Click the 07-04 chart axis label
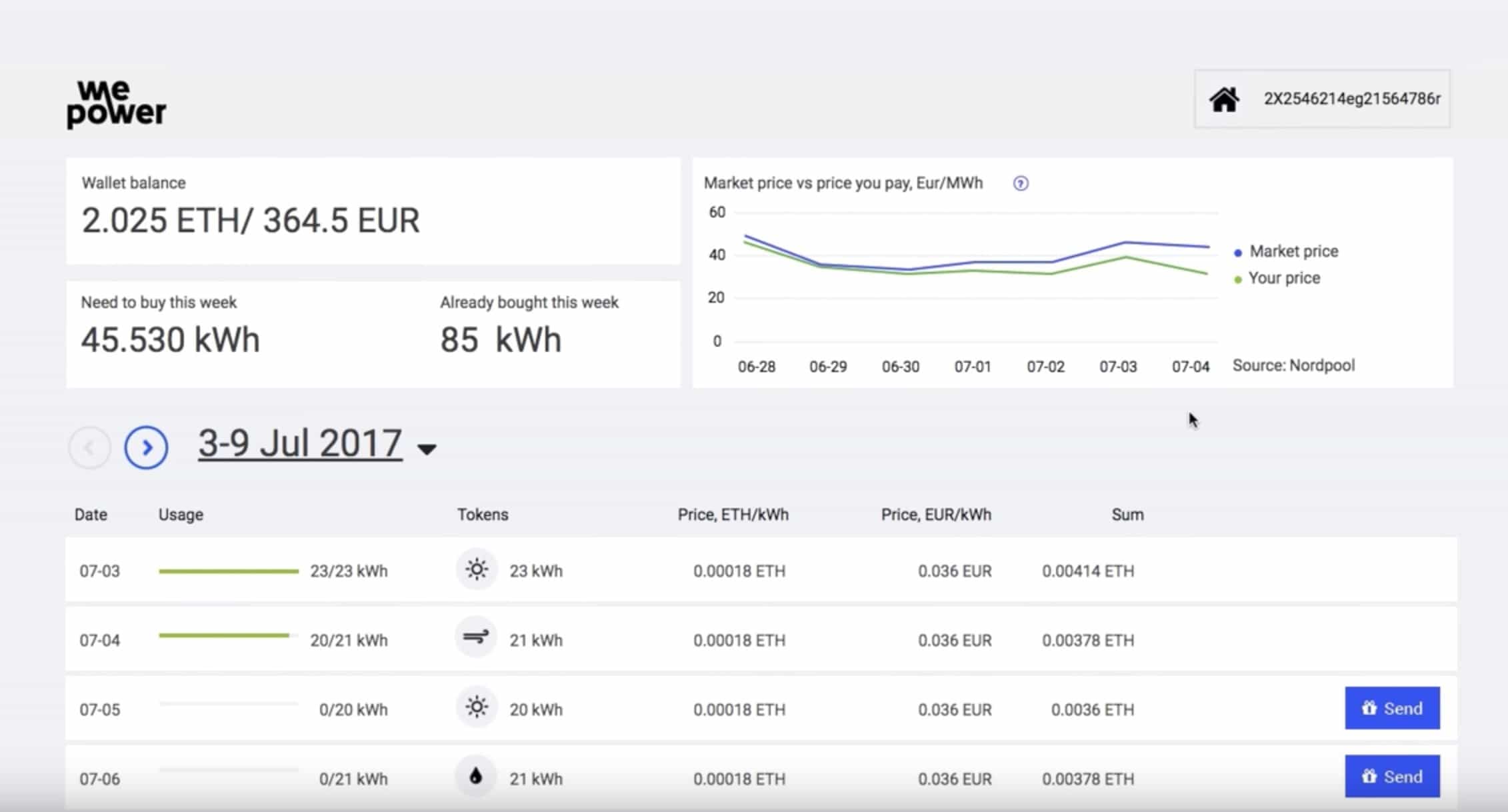The width and height of the screenshot is (1508, 812). click(x=1191, y=367)
